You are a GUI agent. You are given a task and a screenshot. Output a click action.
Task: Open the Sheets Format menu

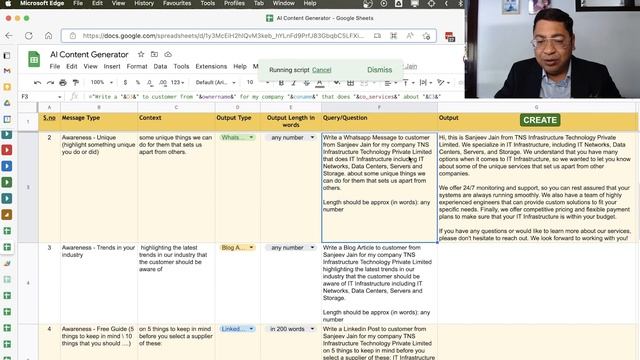coord(137,67)
